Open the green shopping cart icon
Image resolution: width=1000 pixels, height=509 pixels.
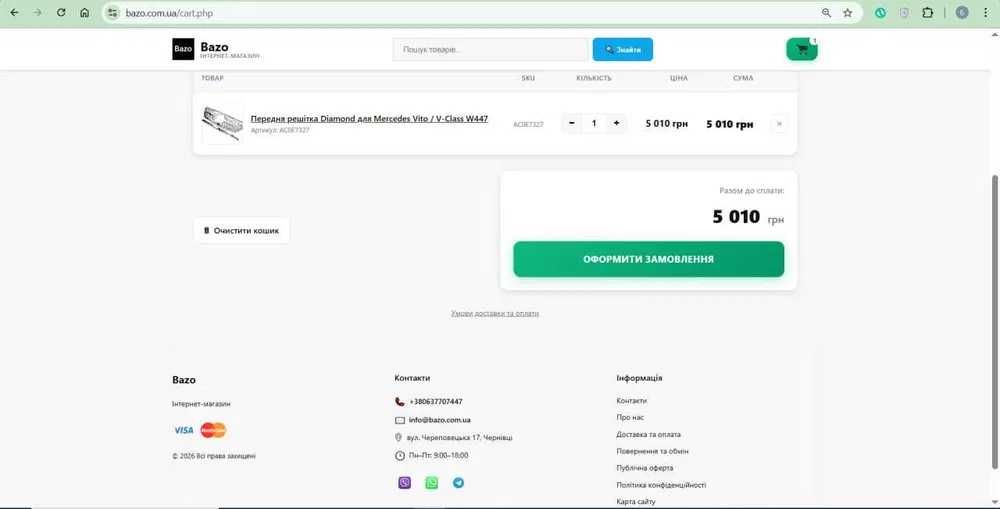tap(802, 49)
